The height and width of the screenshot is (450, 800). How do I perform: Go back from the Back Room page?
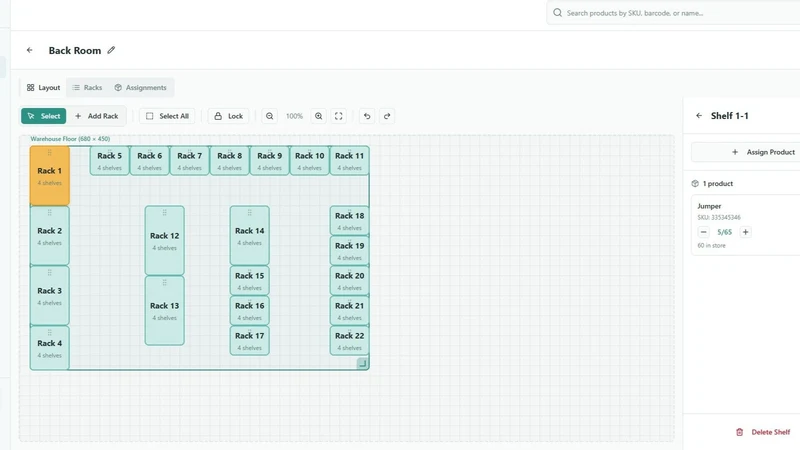(30, 50)
